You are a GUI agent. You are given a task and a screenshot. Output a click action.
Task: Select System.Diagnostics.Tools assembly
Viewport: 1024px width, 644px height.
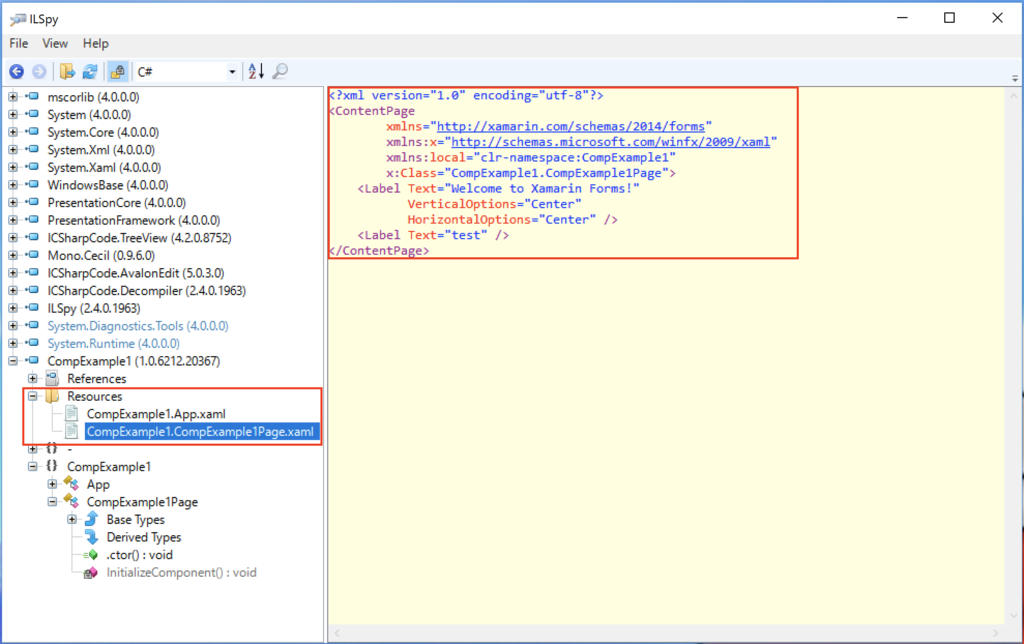(138, 326)
